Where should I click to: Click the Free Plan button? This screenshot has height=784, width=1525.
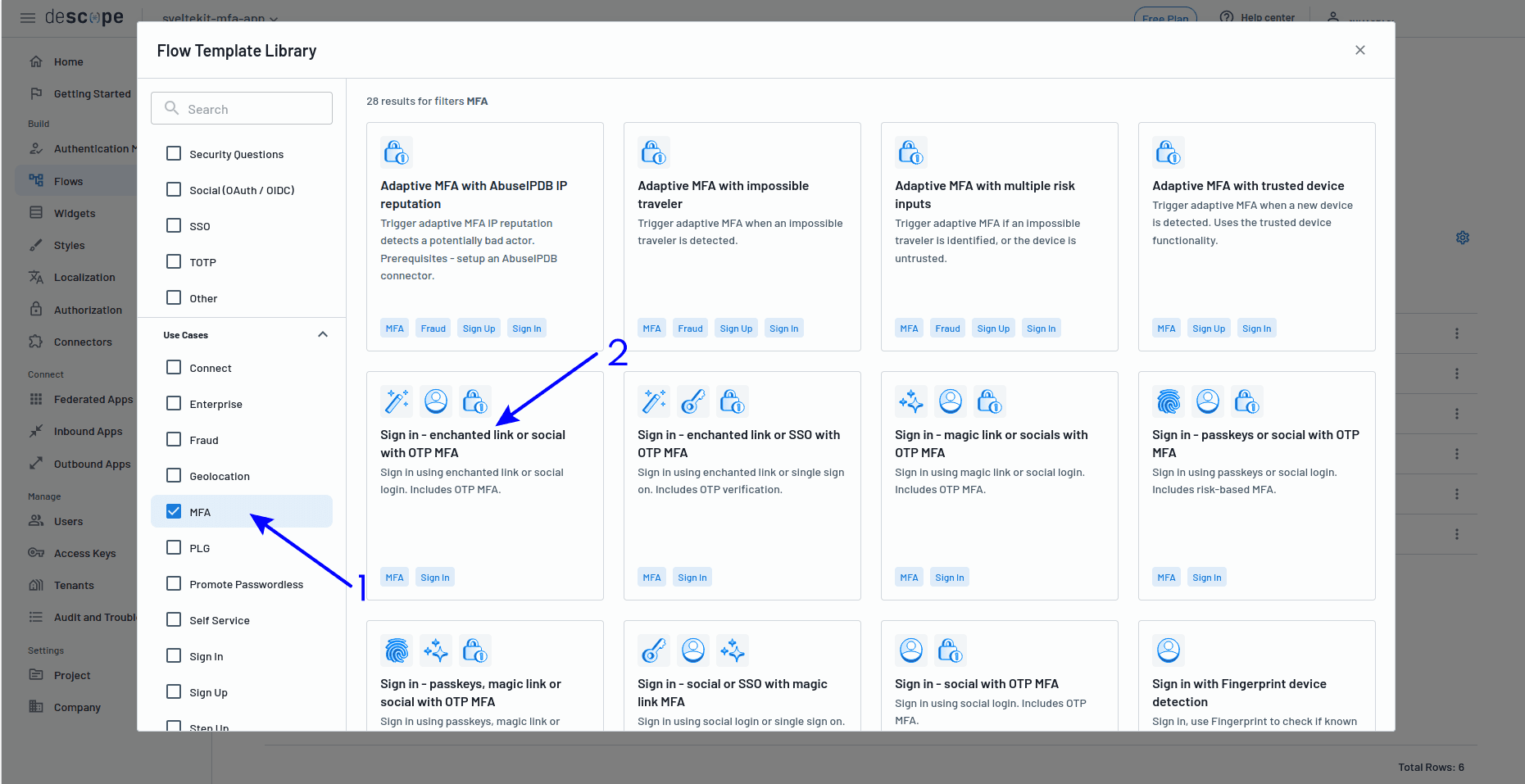(1165, 17)
